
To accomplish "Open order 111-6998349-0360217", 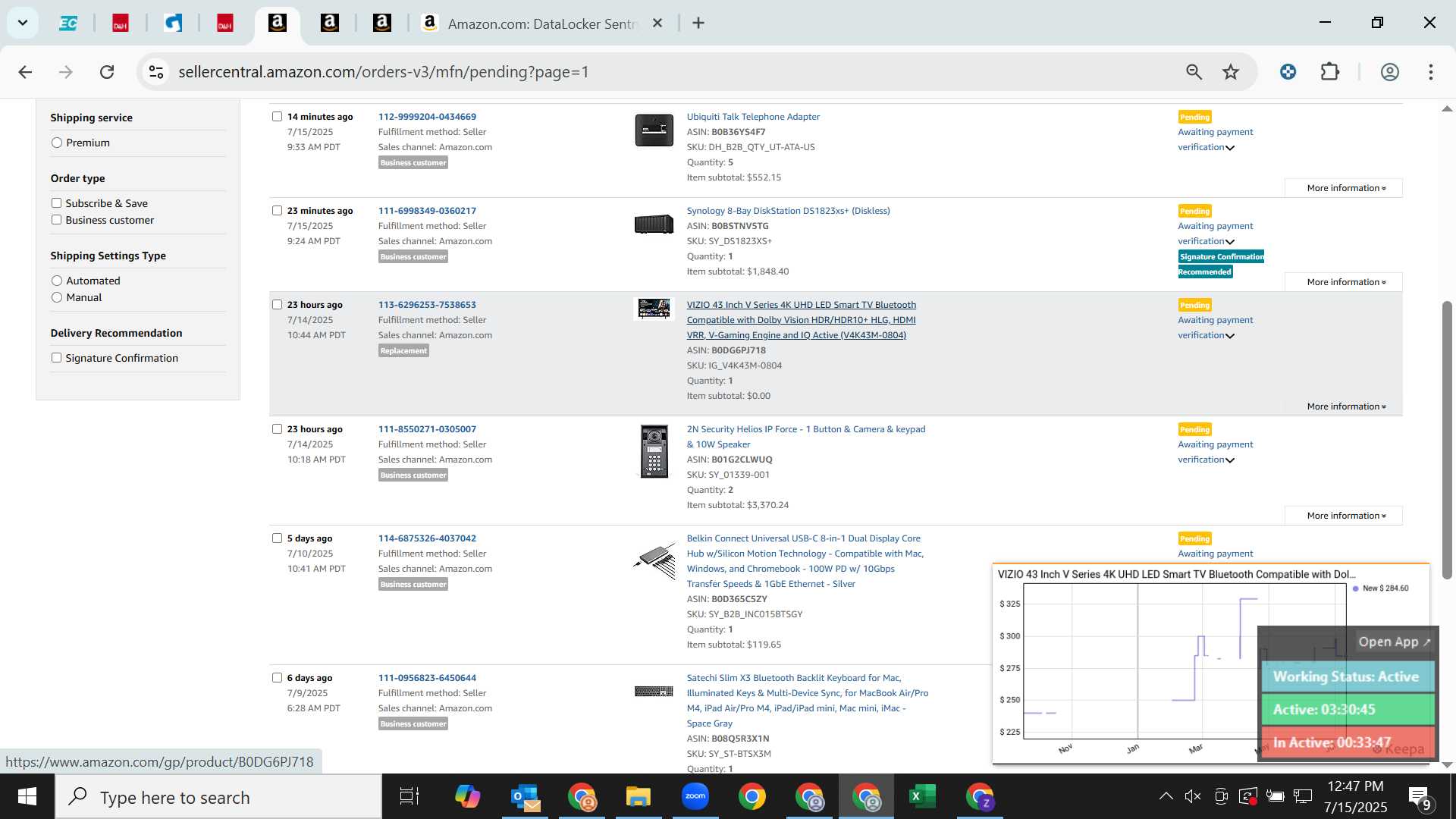I will click(427, 211).
